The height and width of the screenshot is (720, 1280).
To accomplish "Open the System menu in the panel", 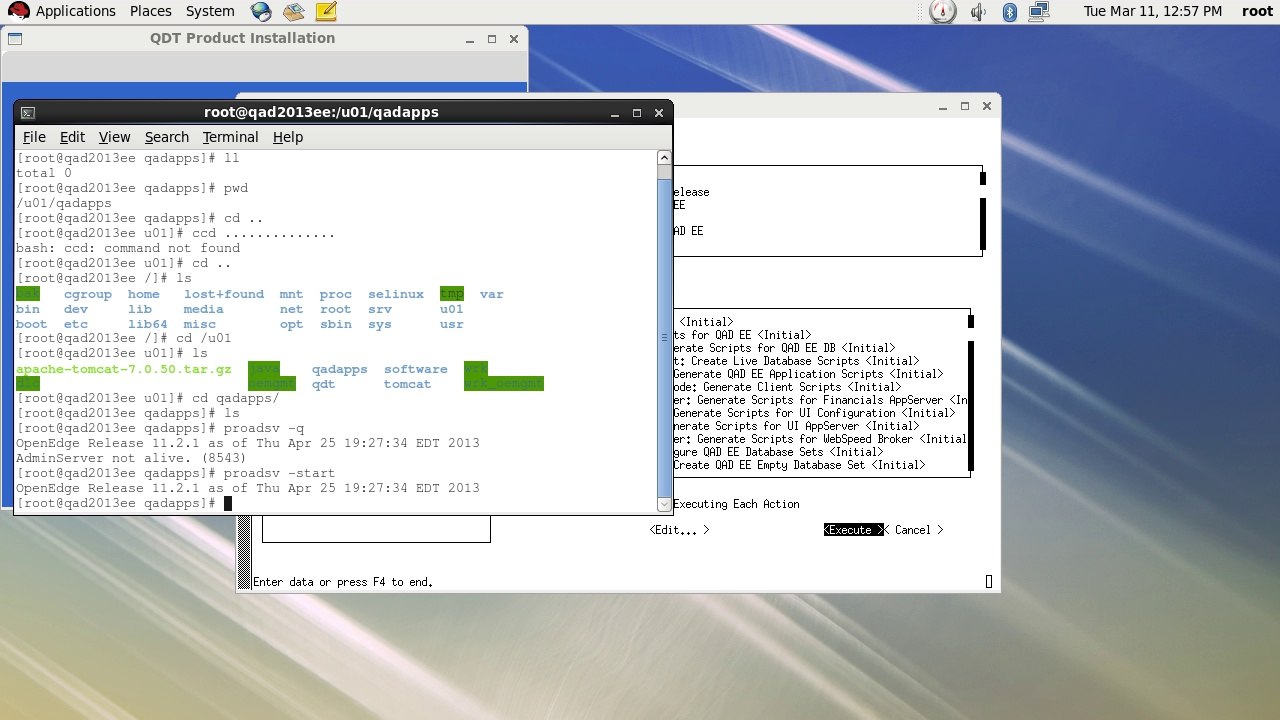I will (x=210, y=11).
